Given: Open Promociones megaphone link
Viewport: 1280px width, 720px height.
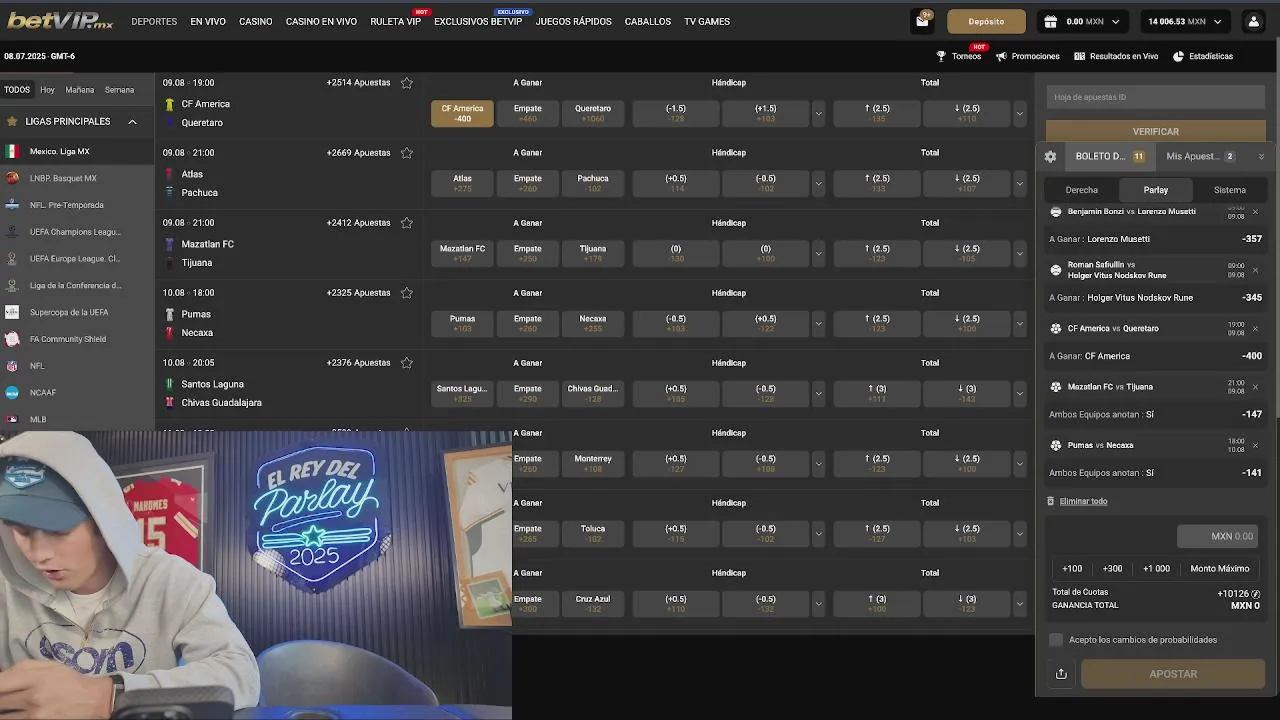Looking at the screenshot, I should [x=1028, y=56].
